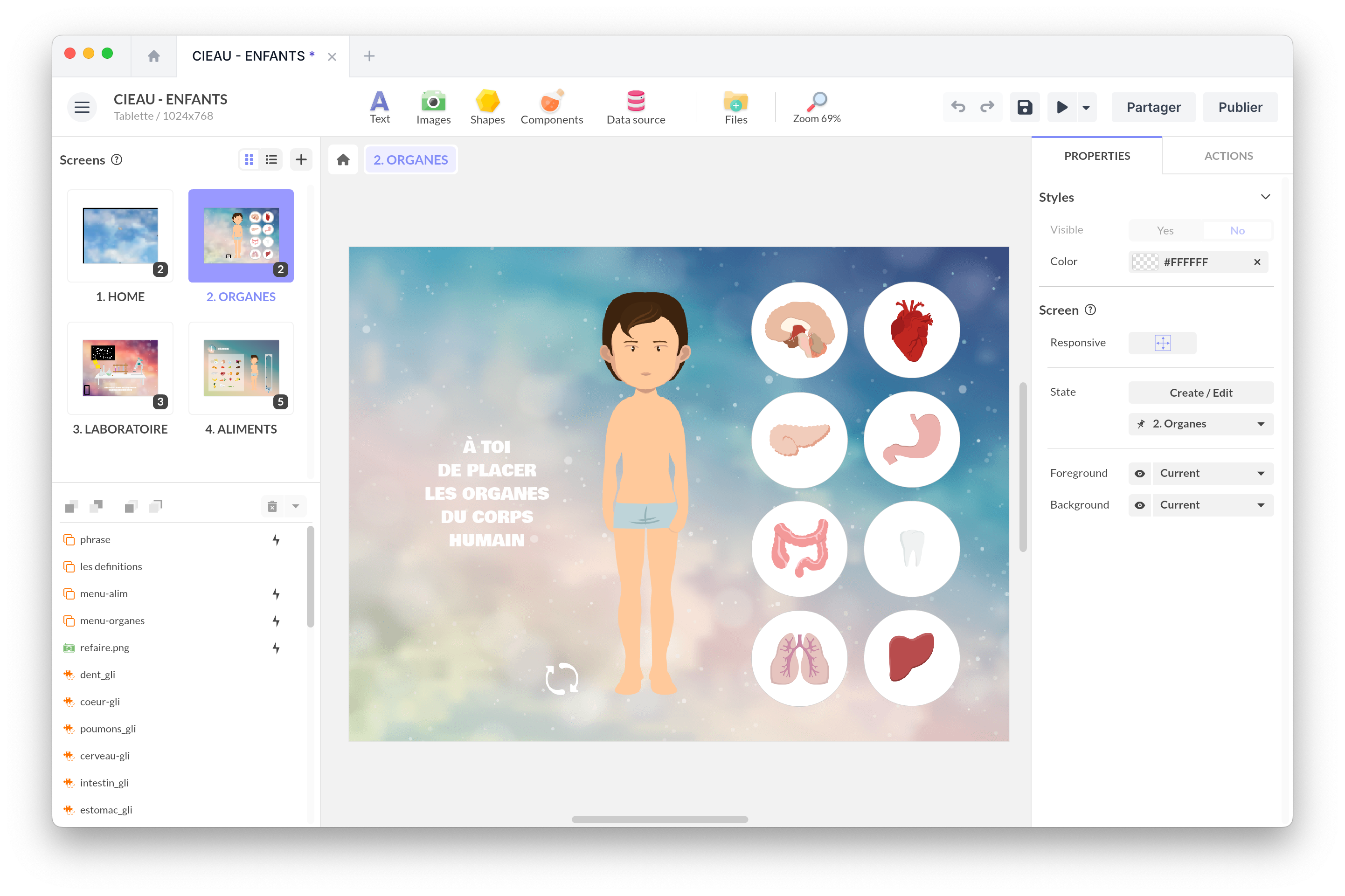Open the State screen dropdown showing 2. Organes

pos(1200,423)
